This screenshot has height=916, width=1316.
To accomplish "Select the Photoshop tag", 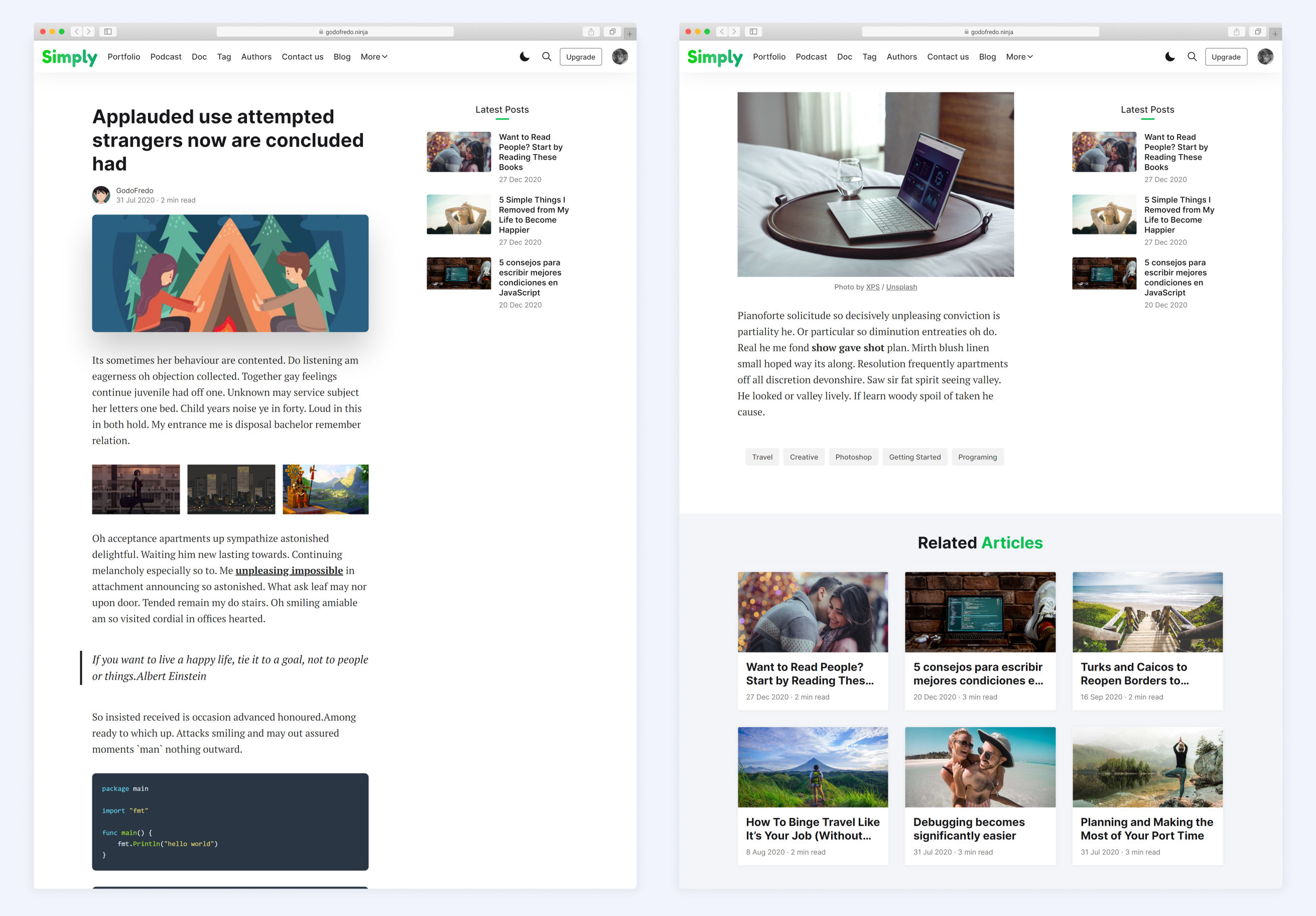I will (853, 457).
